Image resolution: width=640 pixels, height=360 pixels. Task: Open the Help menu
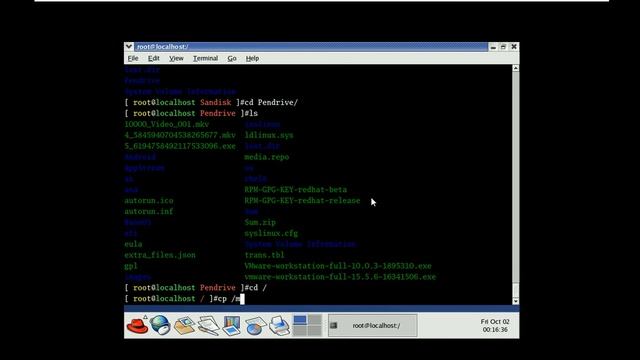click(252, 58)
